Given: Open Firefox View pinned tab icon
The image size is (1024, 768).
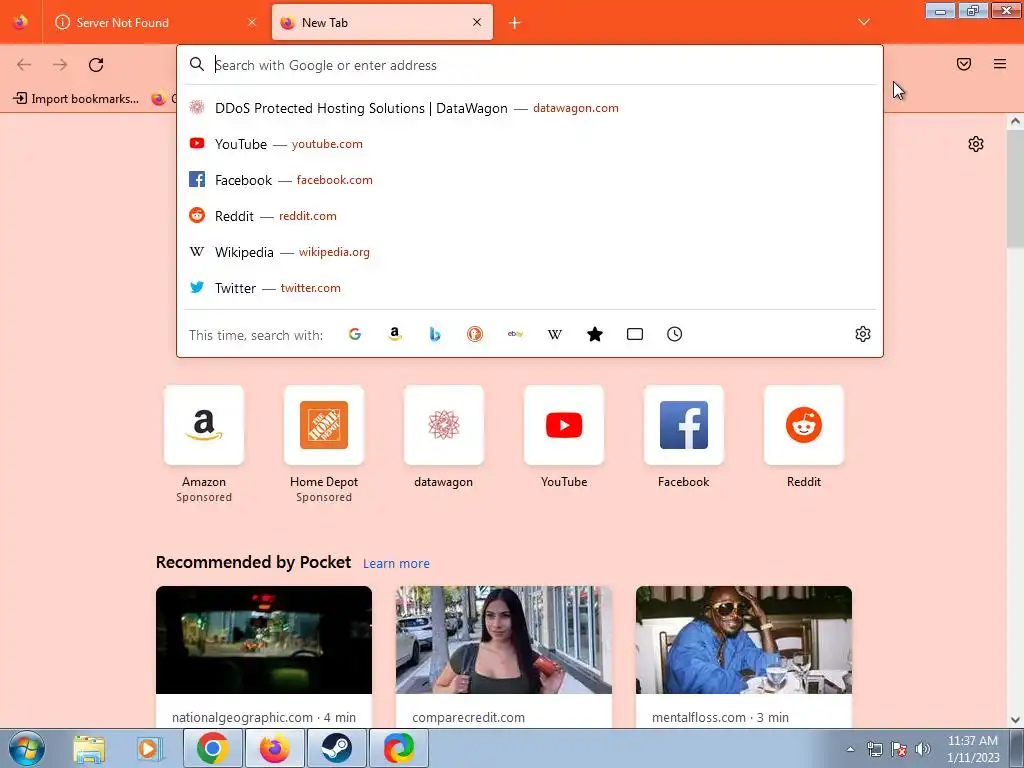Looking at the screenshot, I should 20,22.
